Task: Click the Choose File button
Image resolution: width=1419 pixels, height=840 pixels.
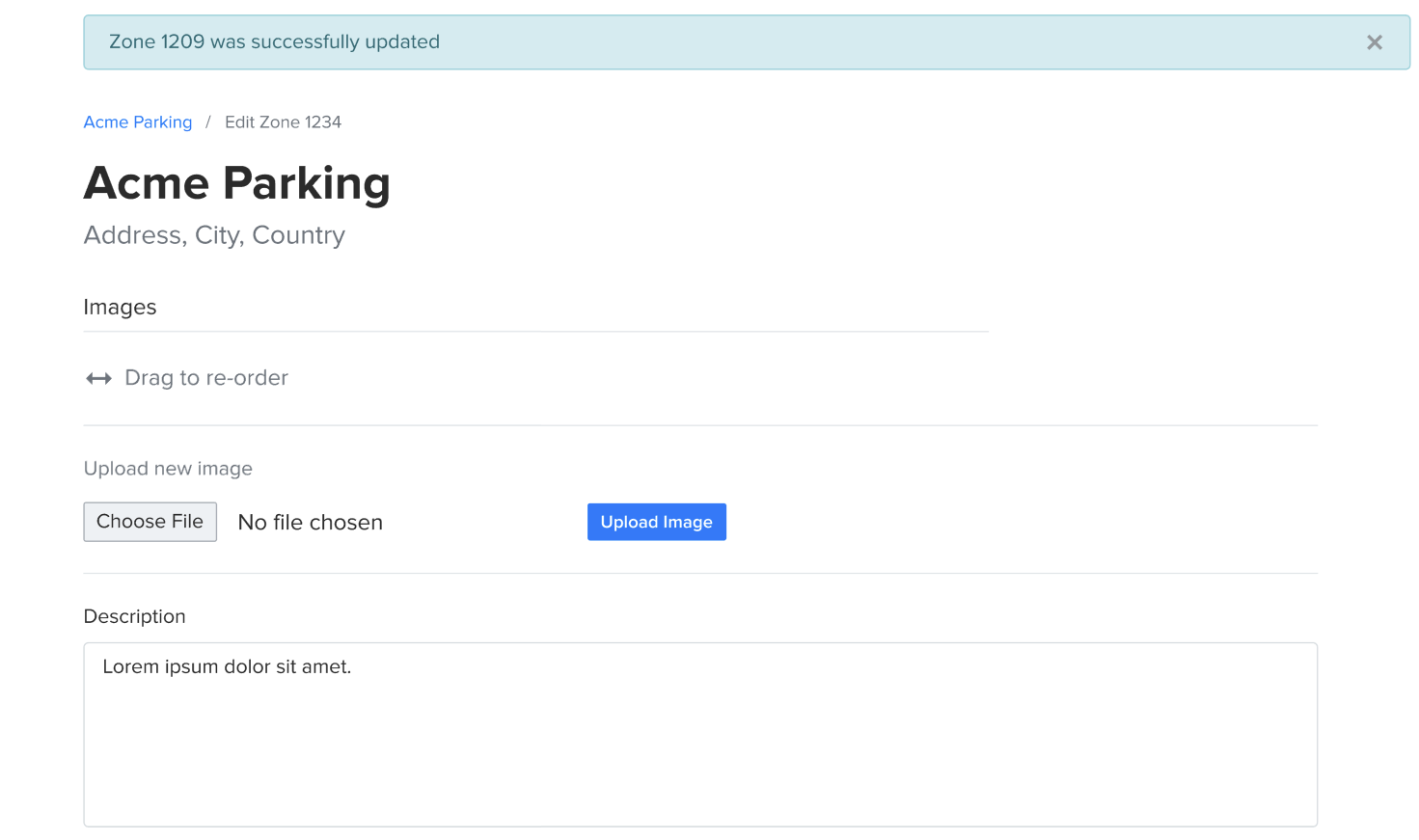Action: (x=150, y=522)
